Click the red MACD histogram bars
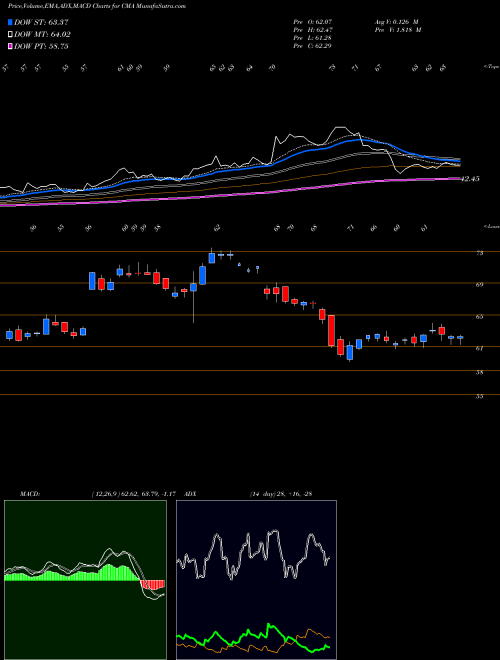Screen dimensions: 500x660 coord(152,585)
